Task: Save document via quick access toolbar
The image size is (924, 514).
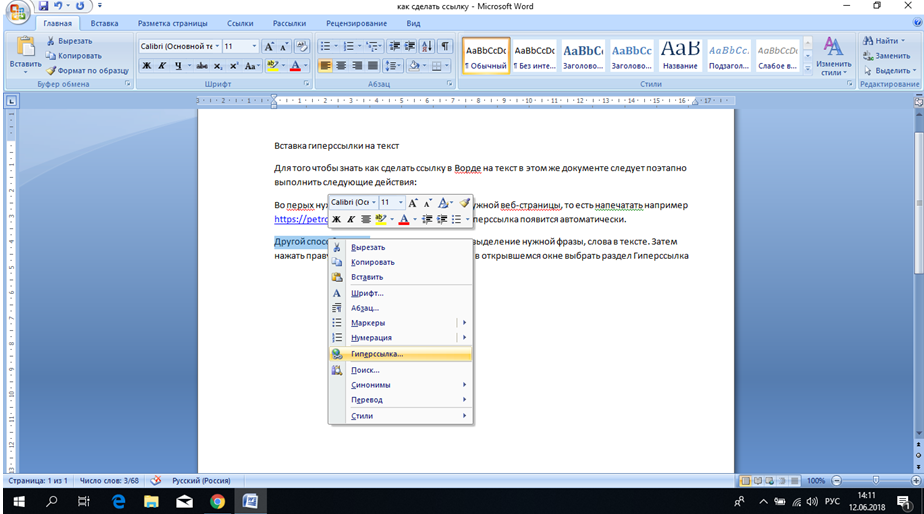Action: tap(43, 6)
